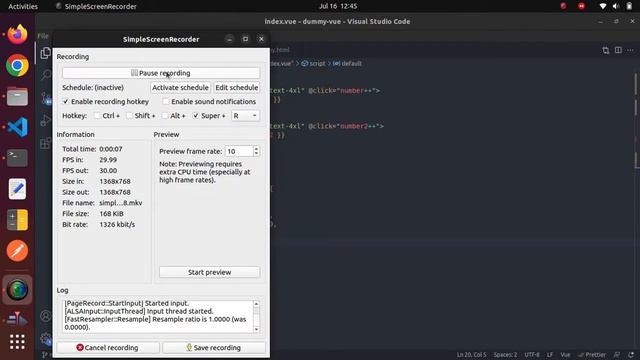Tick the Ctrl + hotkey checkbox
This screenshot has width=640, height=360.
click(97, 116)
